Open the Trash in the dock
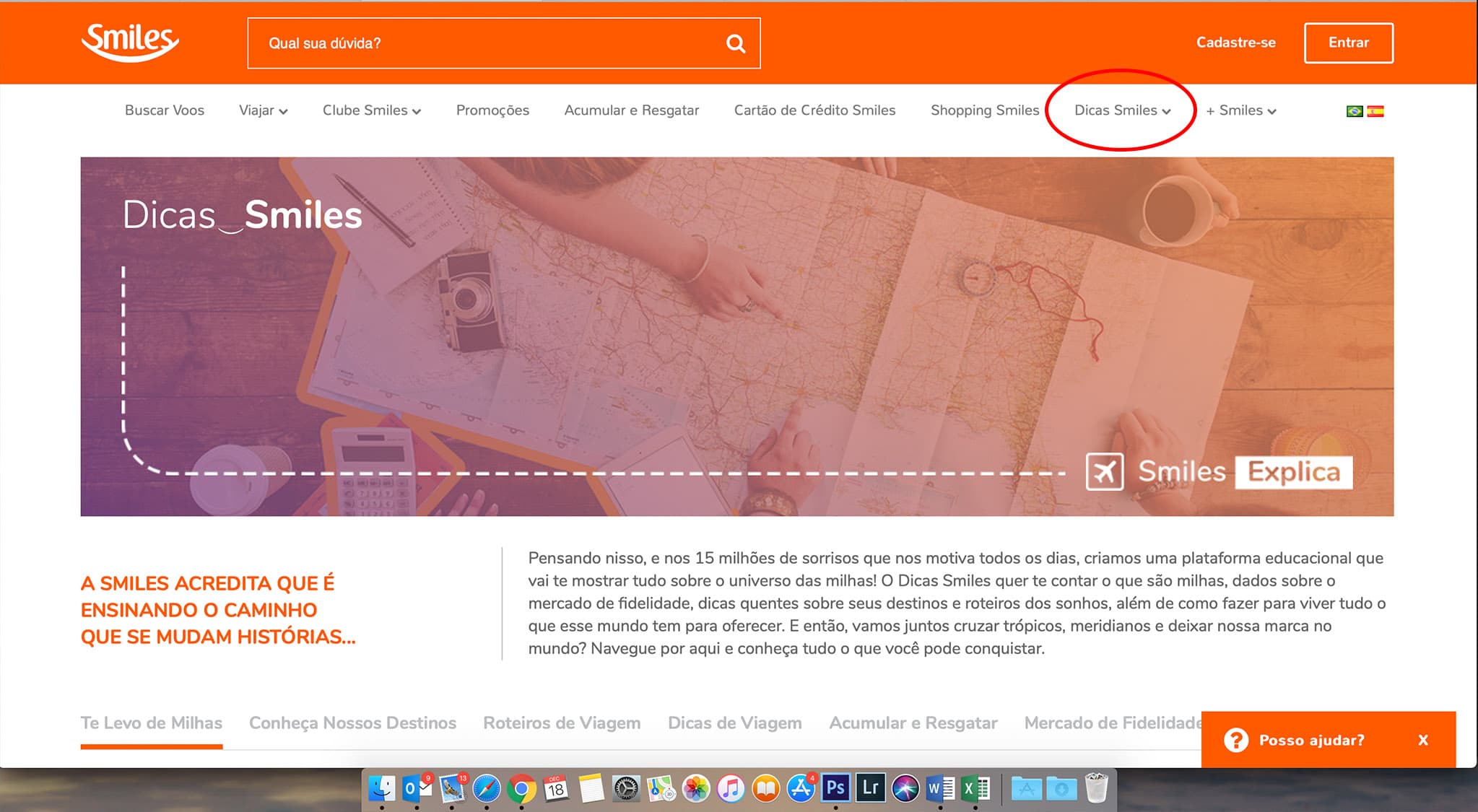The width and height of the screenshot is (1478, 812). tap(1096, 787)
